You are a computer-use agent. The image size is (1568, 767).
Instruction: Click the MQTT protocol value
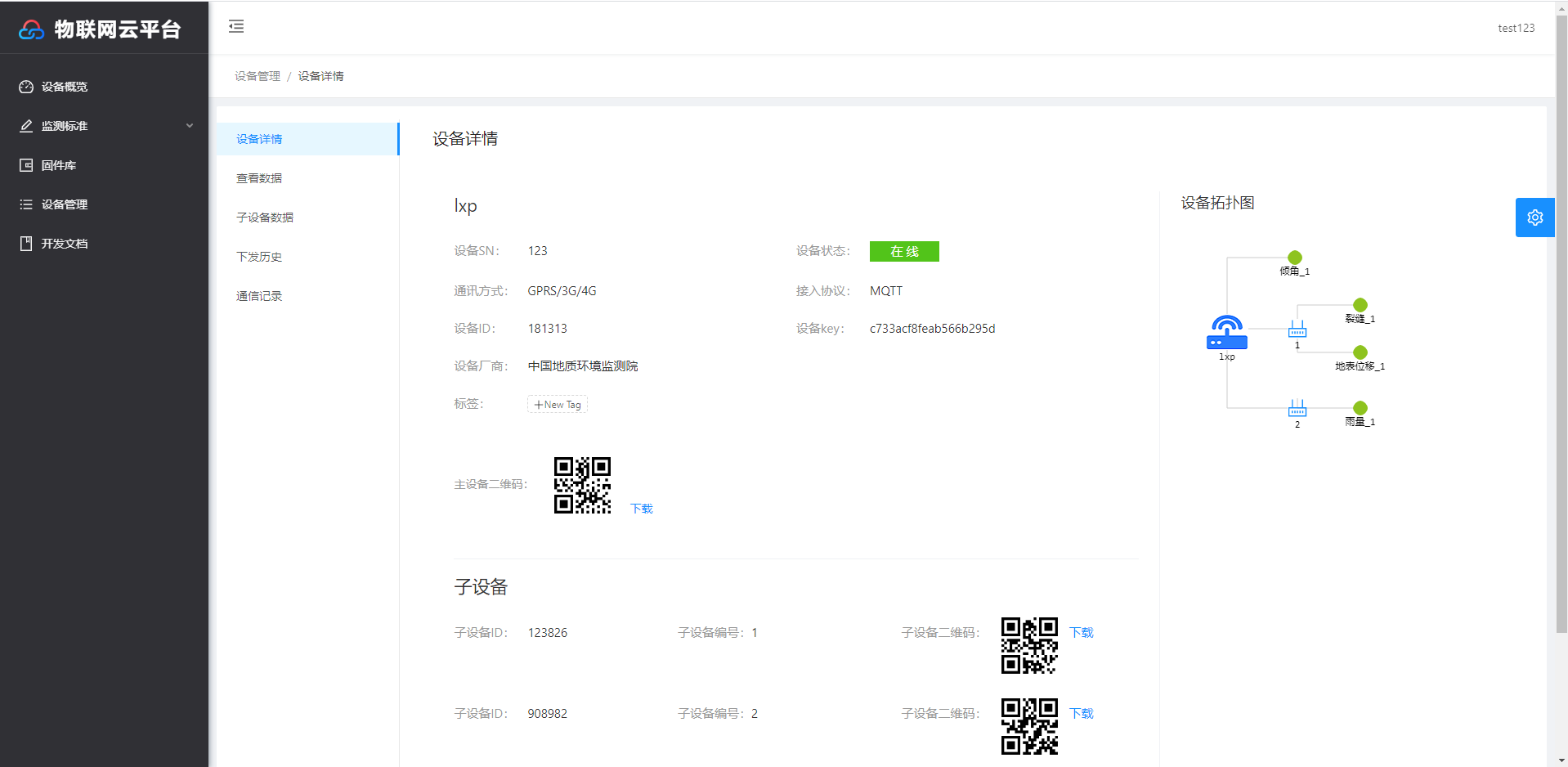pyautogui.click(x=886, y=291)
